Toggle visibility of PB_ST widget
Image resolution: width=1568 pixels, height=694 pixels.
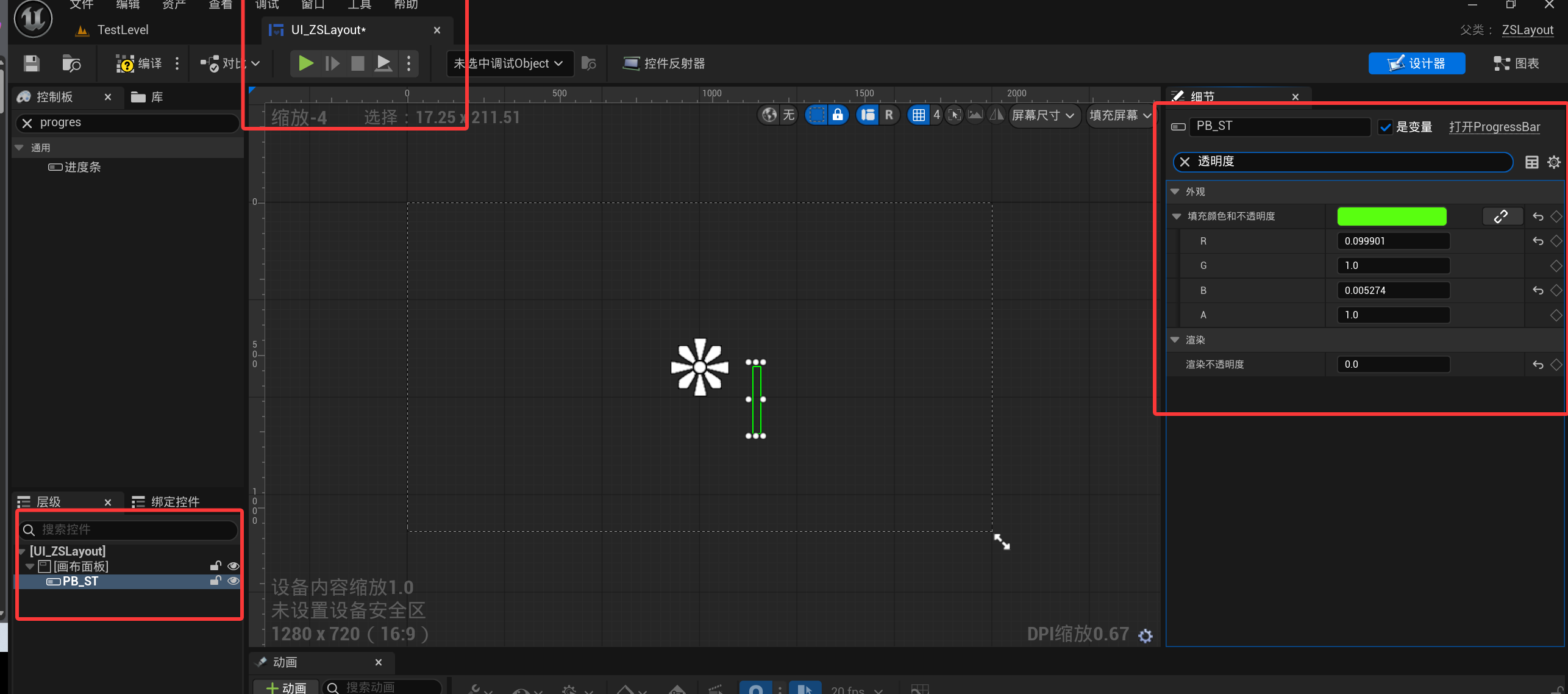tap(233, 581)
